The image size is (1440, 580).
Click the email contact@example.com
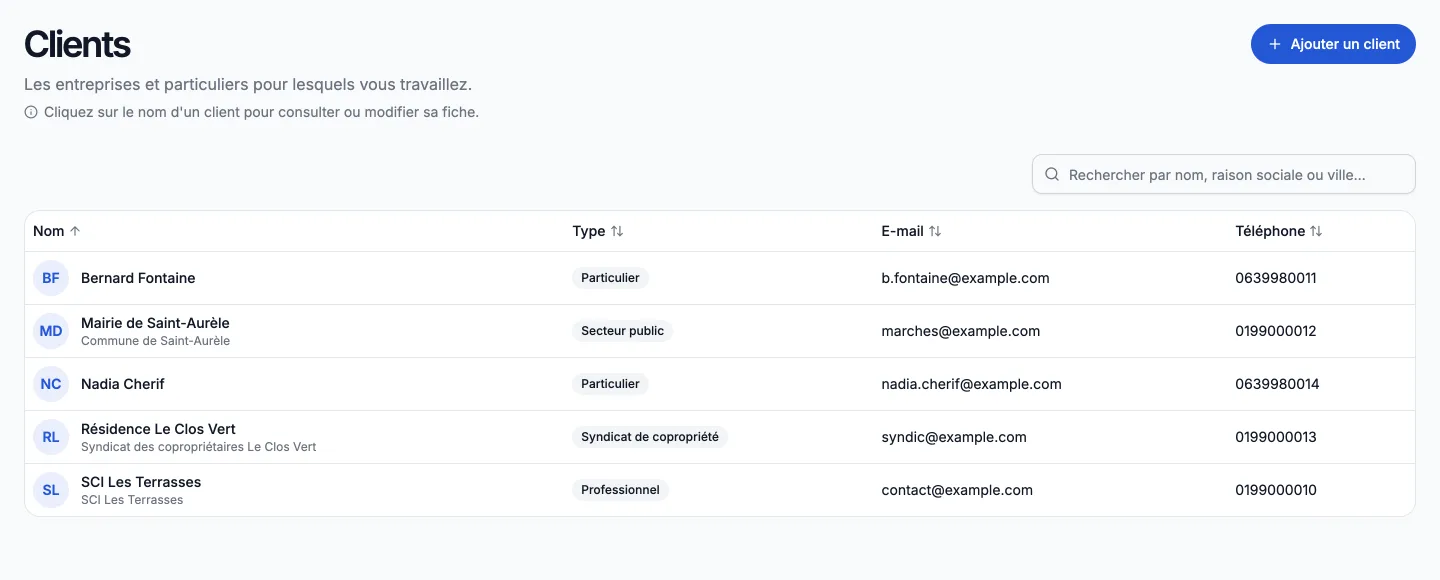coord(957,490)
